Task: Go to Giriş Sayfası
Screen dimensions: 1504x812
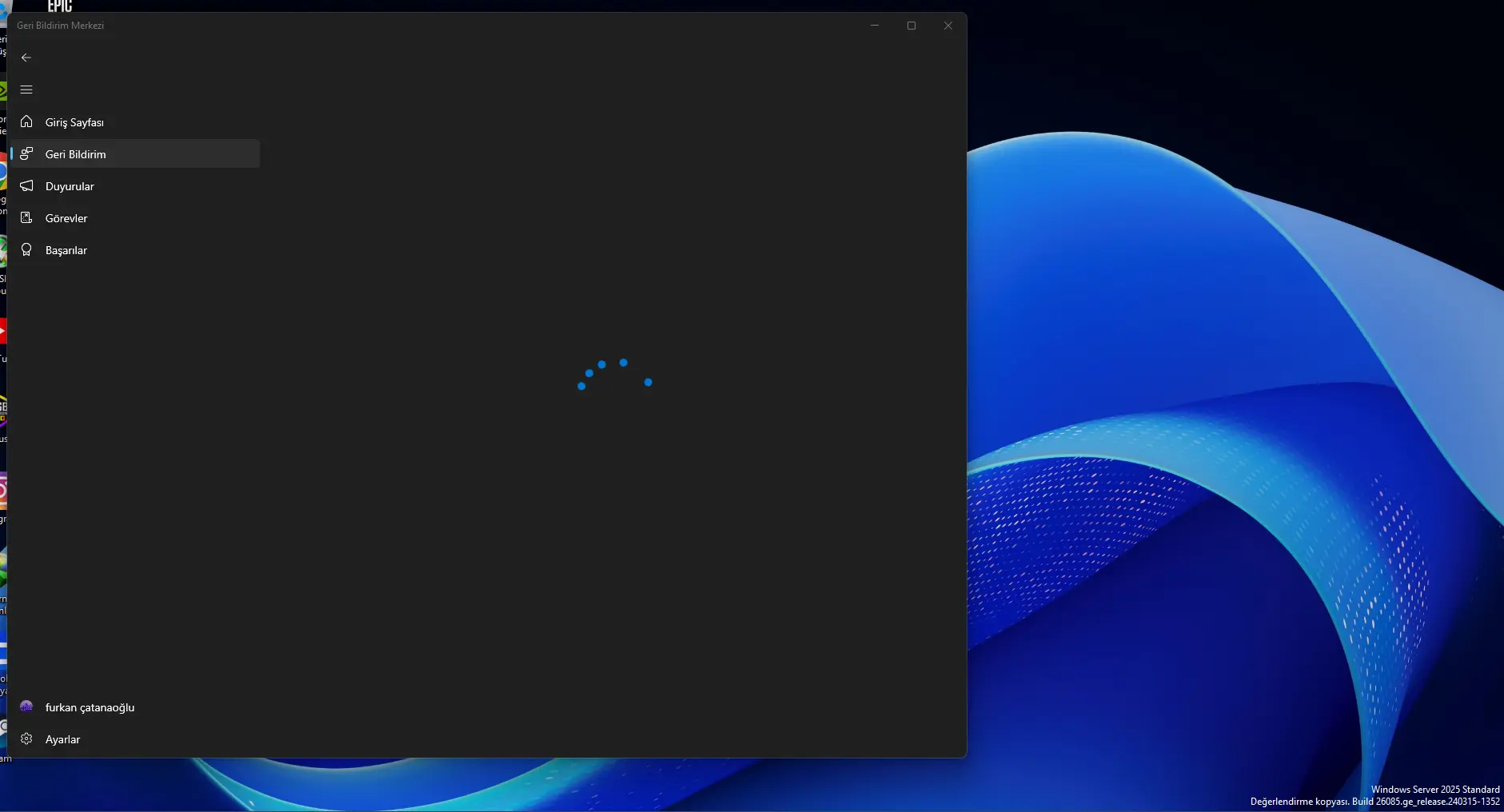Action: (x=135, y=121)
